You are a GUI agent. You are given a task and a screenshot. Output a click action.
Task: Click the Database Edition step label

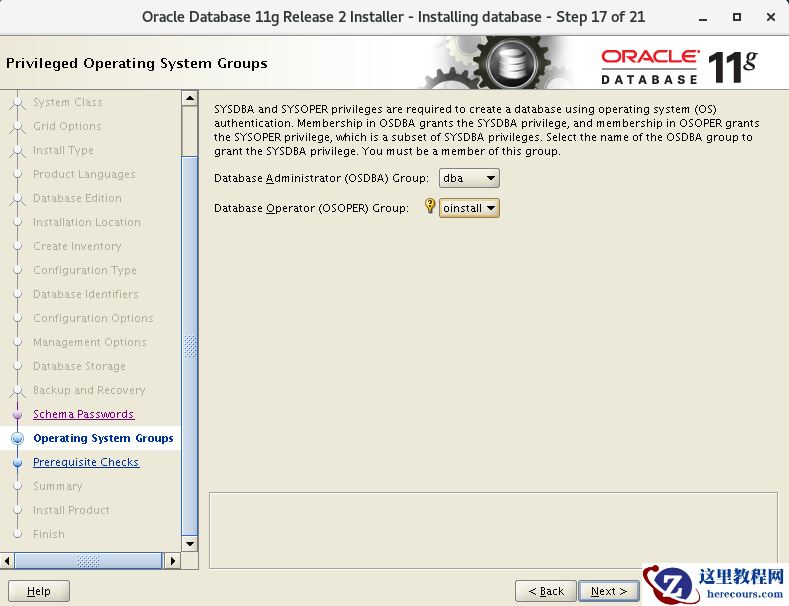tap(77, 198)
